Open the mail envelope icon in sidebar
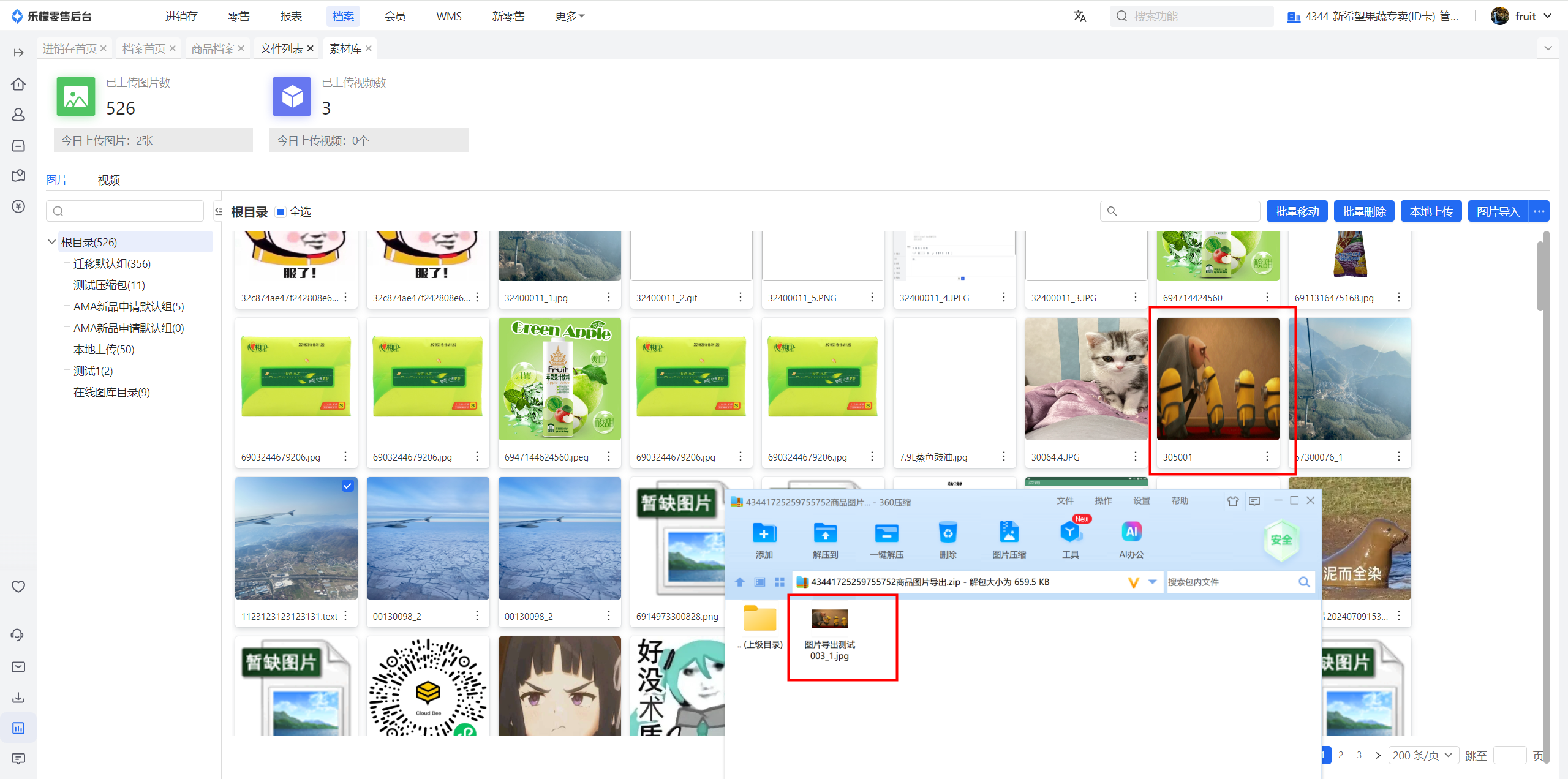 click(x=18, y=666)
